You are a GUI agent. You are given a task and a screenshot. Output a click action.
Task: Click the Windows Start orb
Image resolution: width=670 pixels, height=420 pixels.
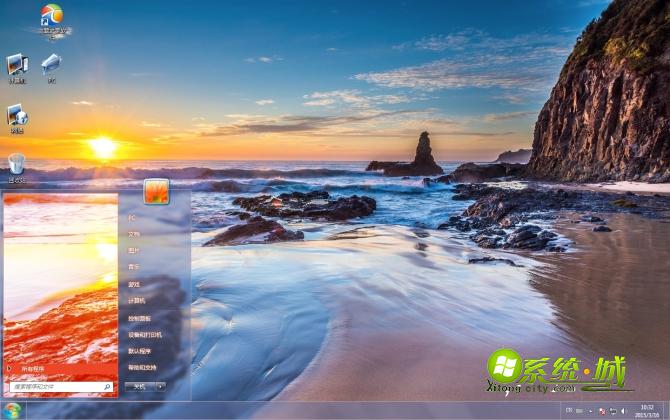pos(12,410)
